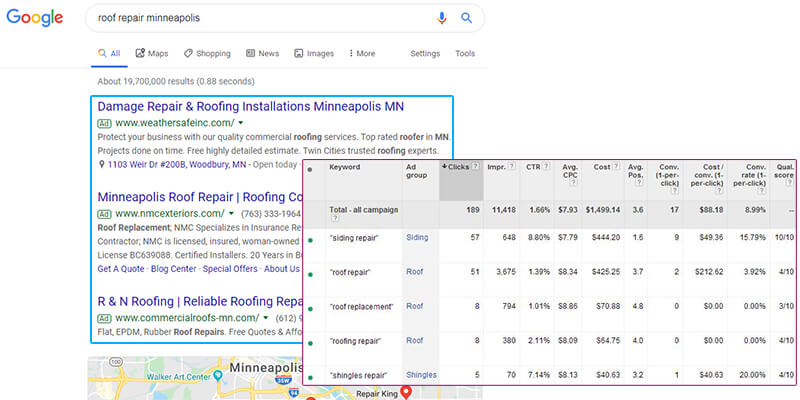
Task: Click the help icon under Avg. Pos. header
Action: [639, 183]
